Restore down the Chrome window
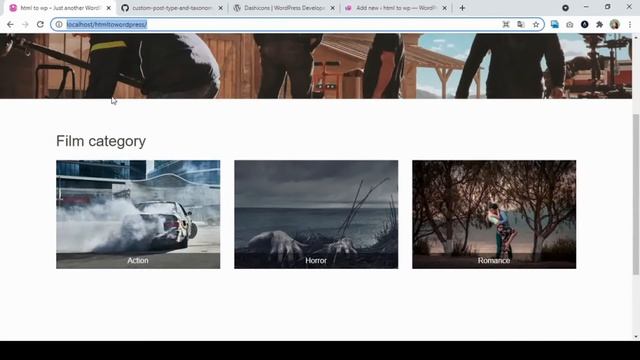Image resolution: width=640 pixels, height=360 pixels. click(x=608, y=7)
